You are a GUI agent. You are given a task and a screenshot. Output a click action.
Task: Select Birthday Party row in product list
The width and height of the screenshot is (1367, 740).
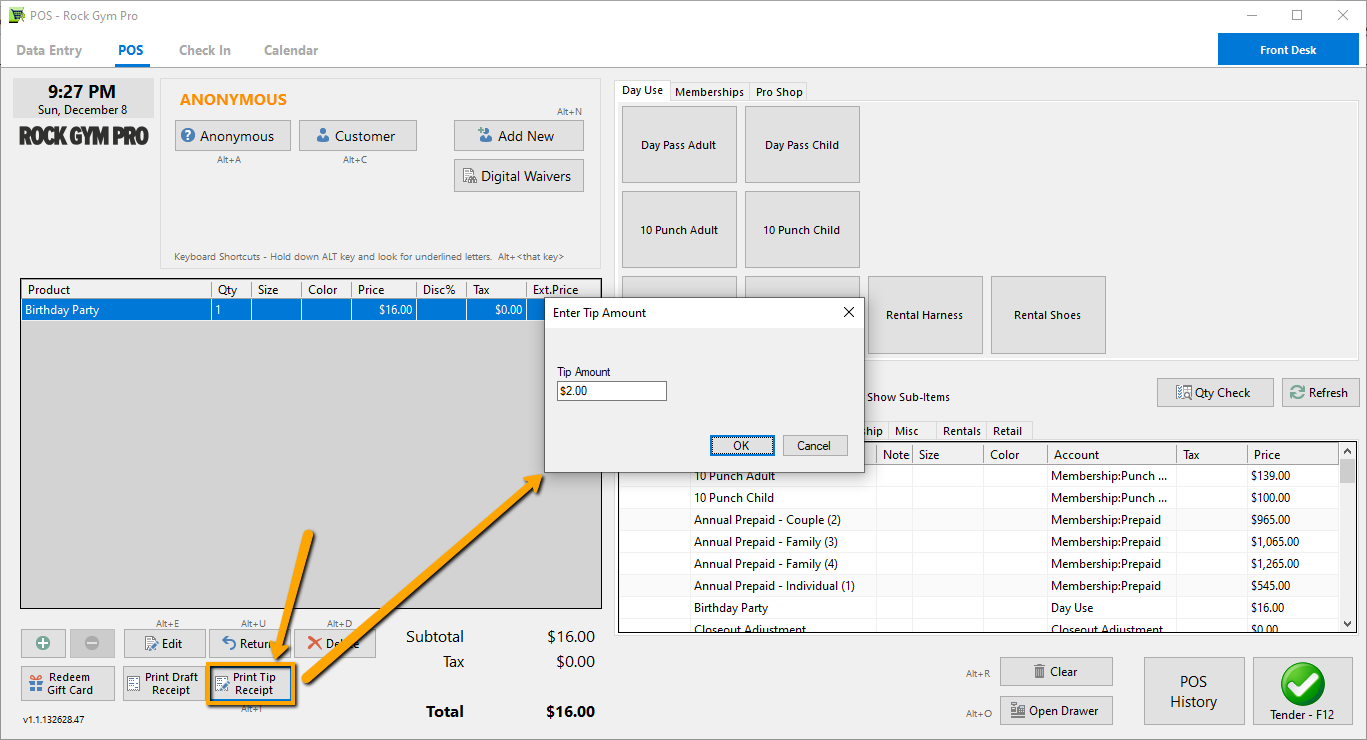(x=979, y=608)
